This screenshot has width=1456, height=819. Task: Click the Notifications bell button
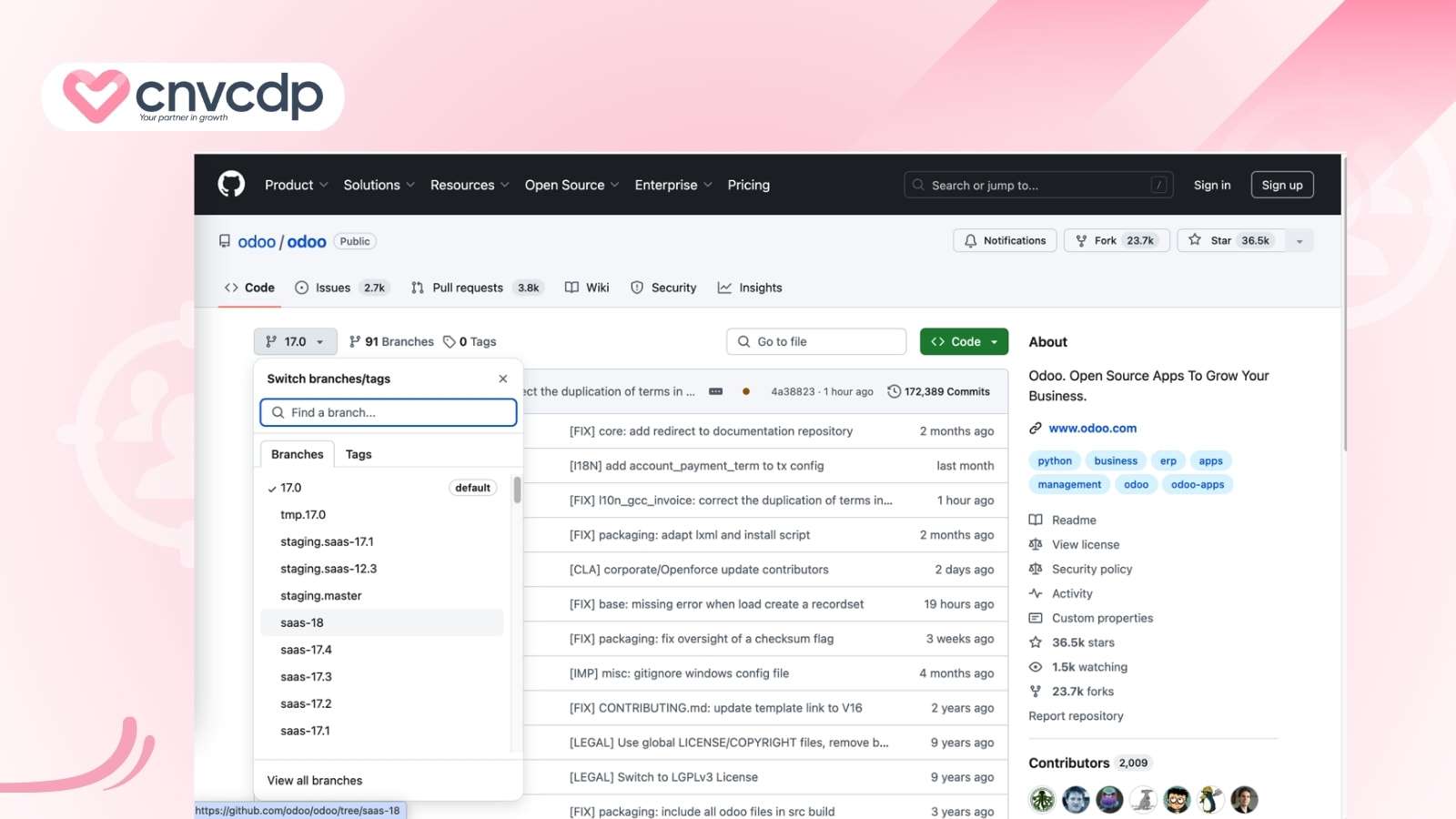[x=1005, y=241]
